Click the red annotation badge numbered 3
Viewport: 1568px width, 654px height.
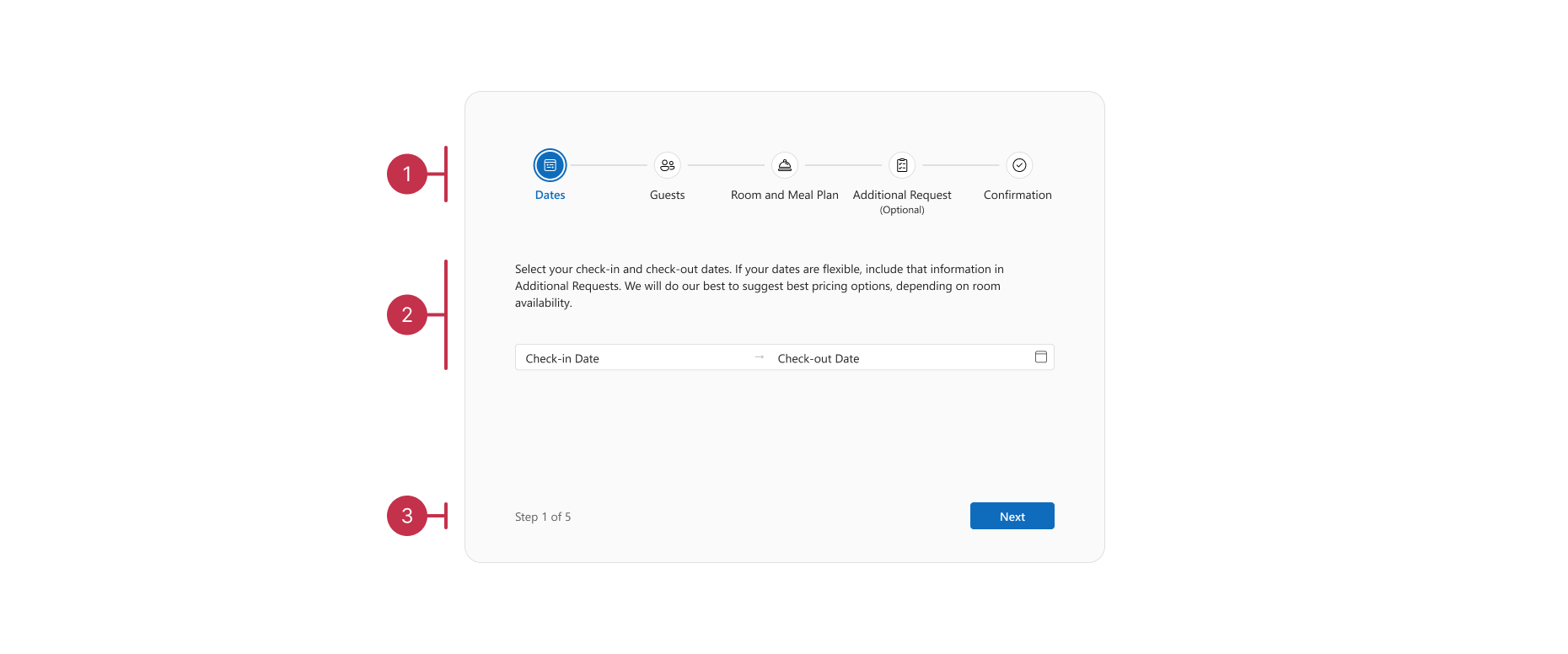tap(407, 516)
